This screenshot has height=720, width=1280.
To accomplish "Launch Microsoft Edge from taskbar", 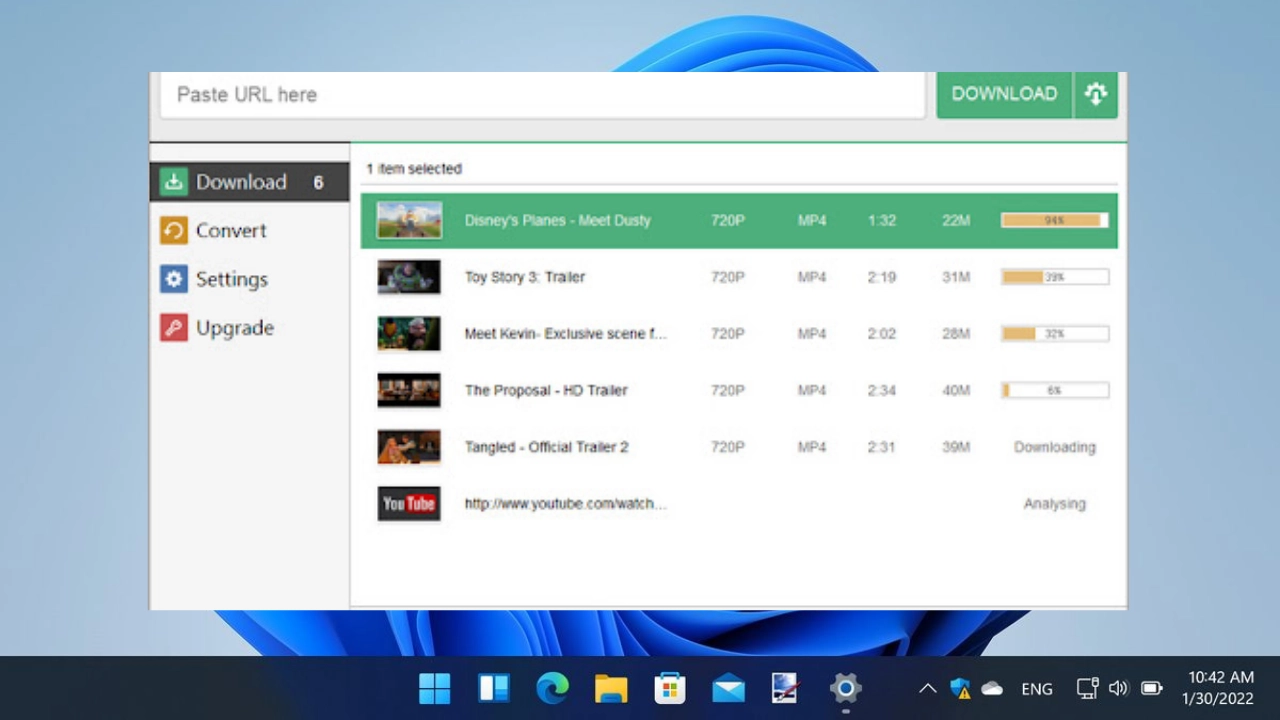I will tap(552, 688).
